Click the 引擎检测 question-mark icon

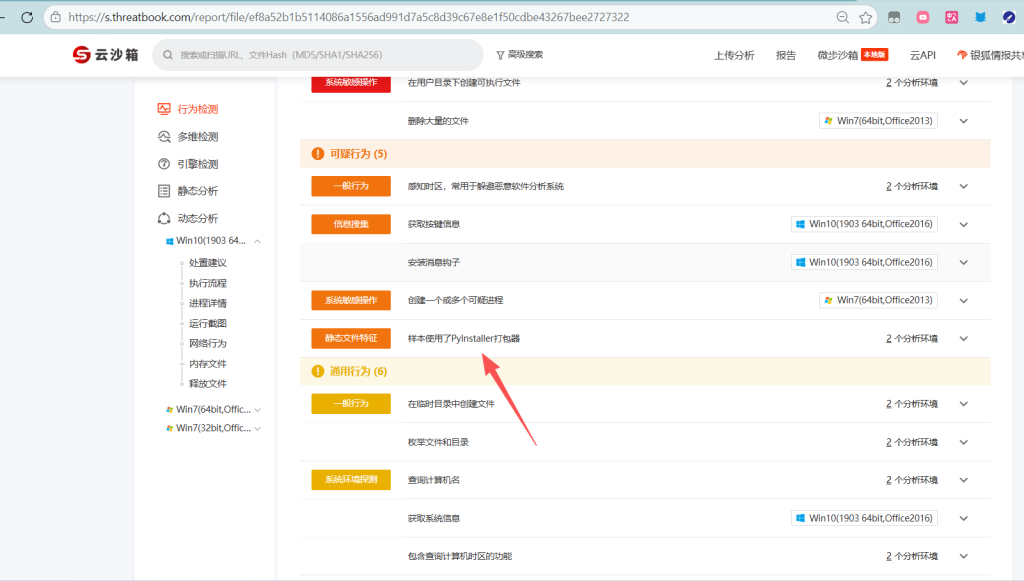pos(164,164)
